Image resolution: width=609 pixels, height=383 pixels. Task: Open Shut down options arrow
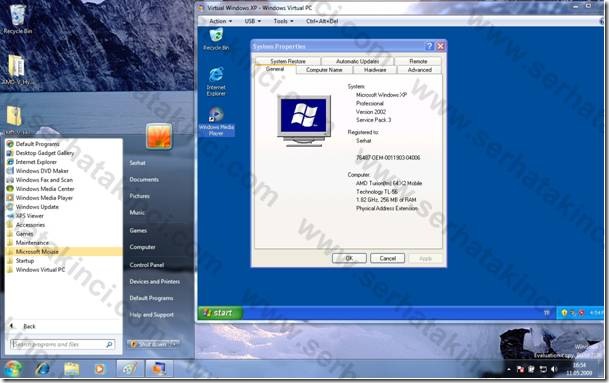[x=174, y=344]
